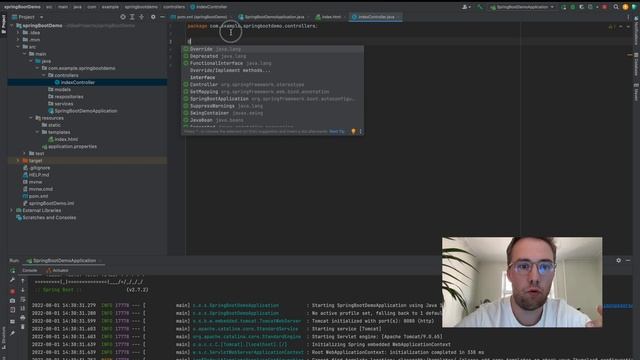Hide the Project panel with minus icon
Screen dimensions: 640x360
coord(162,17)
